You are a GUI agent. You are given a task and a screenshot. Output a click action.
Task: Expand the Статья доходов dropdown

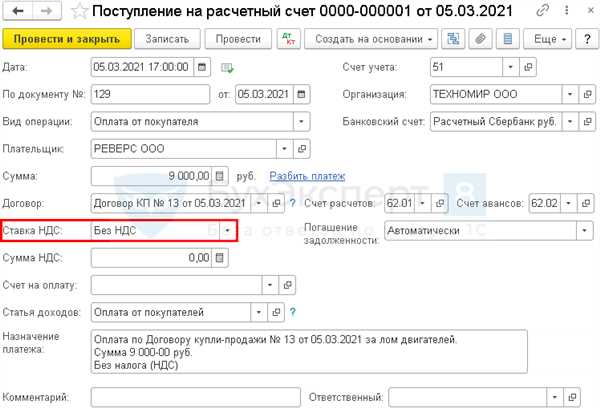click(x=259, y=312)
